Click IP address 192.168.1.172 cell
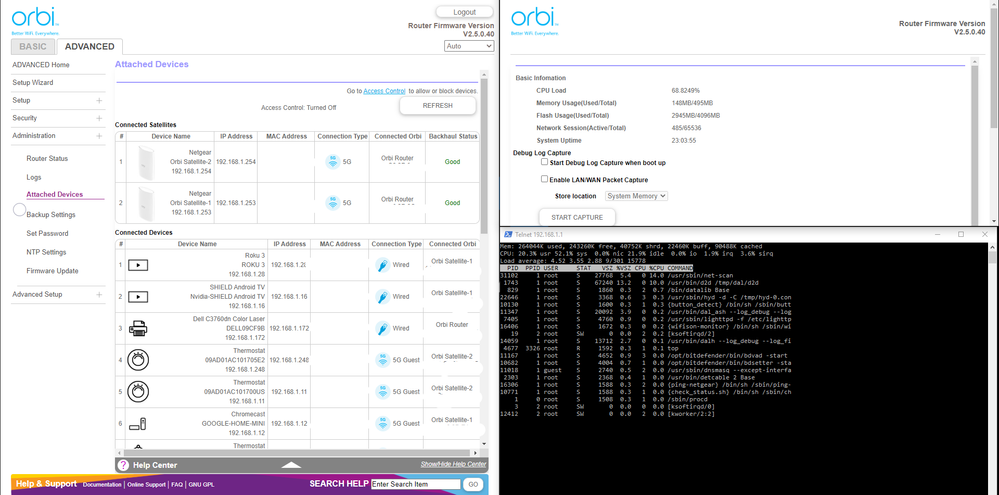Viewport: 999px width, 495px height. click(289, 328)
